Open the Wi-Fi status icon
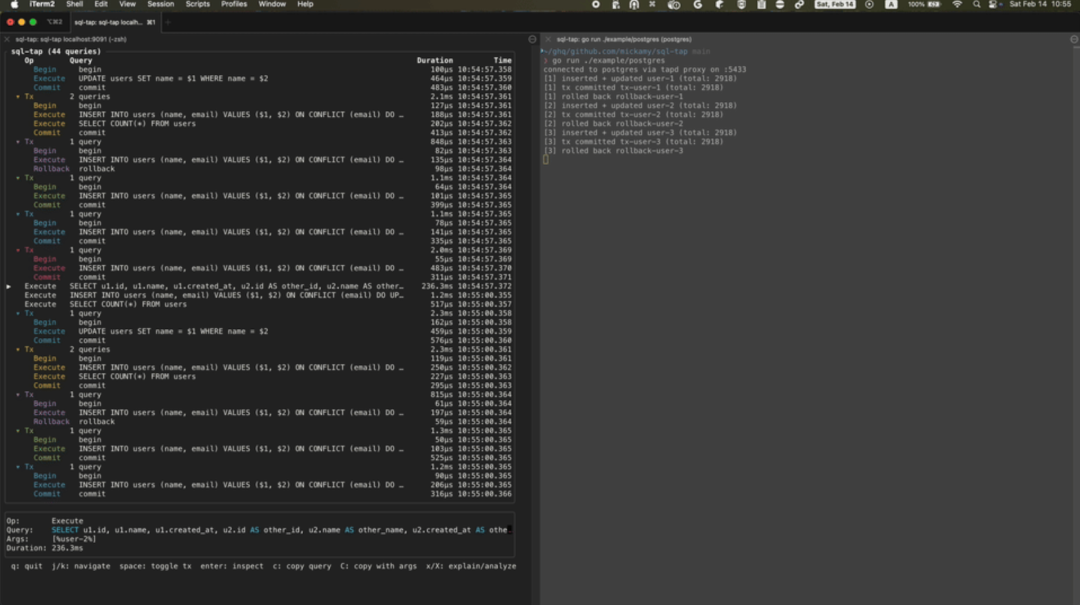This screenshot has height=605, width=1080. 956,5
